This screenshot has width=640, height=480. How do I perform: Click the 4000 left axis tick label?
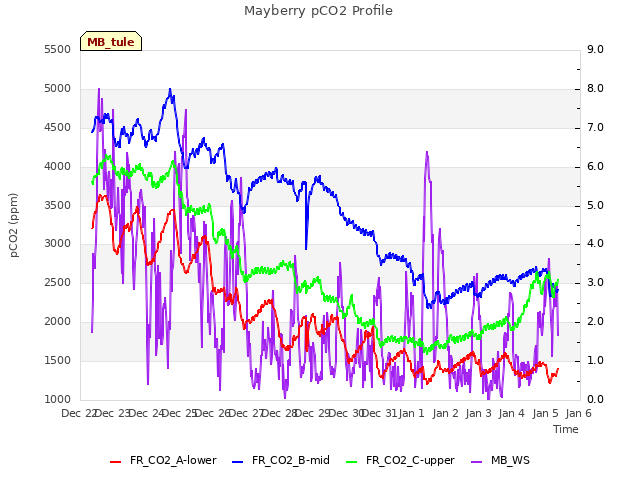58,167
